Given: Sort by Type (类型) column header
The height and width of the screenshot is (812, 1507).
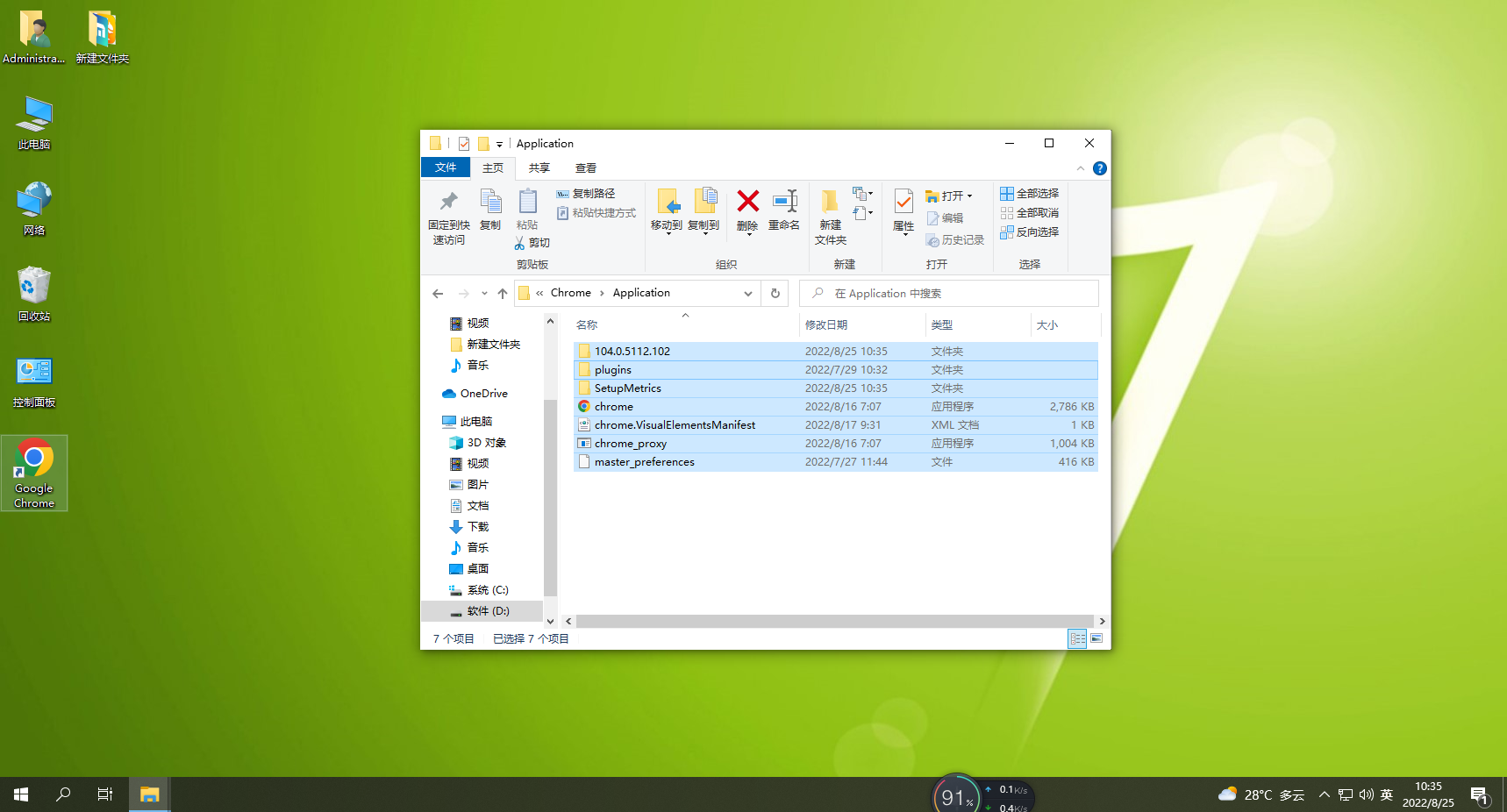Looking at the screenshot, I should tap(978, 325).
